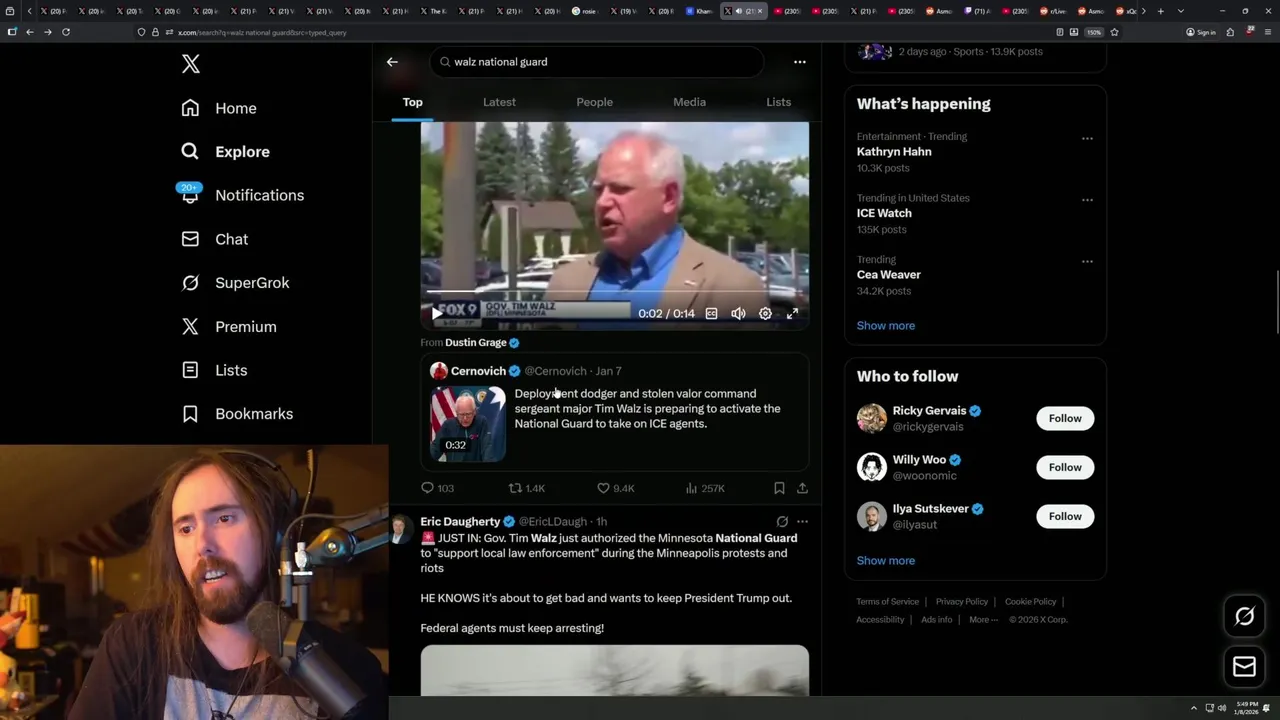Open Kathryn Hahn trending topic

(x=894, y=152)
